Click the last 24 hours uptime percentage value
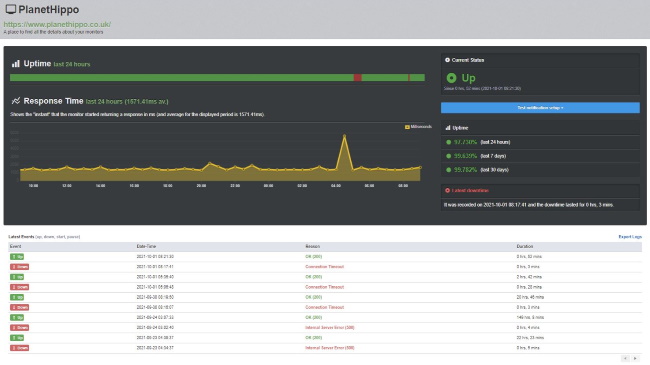This screenshot has width=650, height=365. click(x=465, y=142)
